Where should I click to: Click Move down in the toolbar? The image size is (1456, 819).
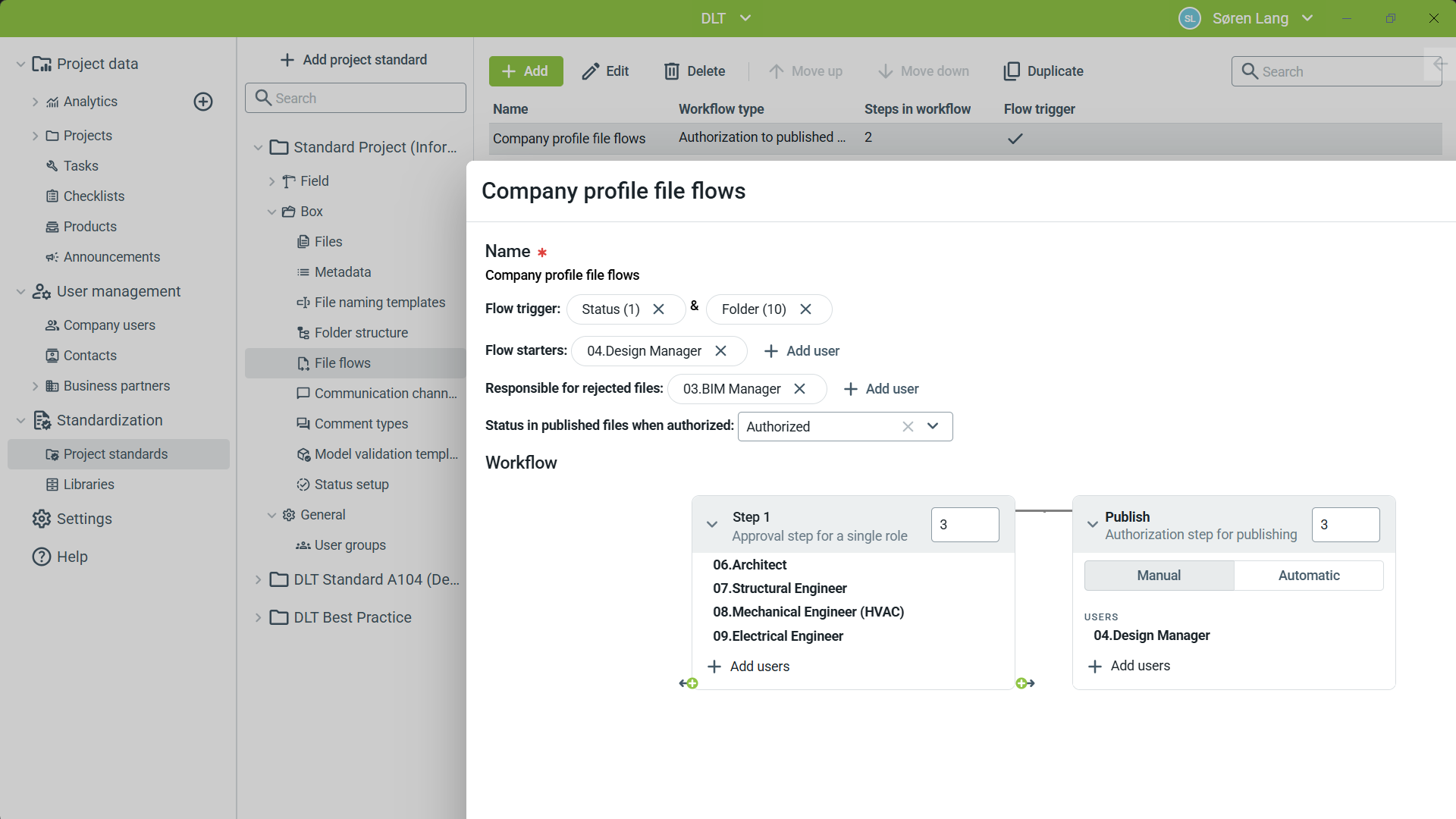[x=924, y=71]
